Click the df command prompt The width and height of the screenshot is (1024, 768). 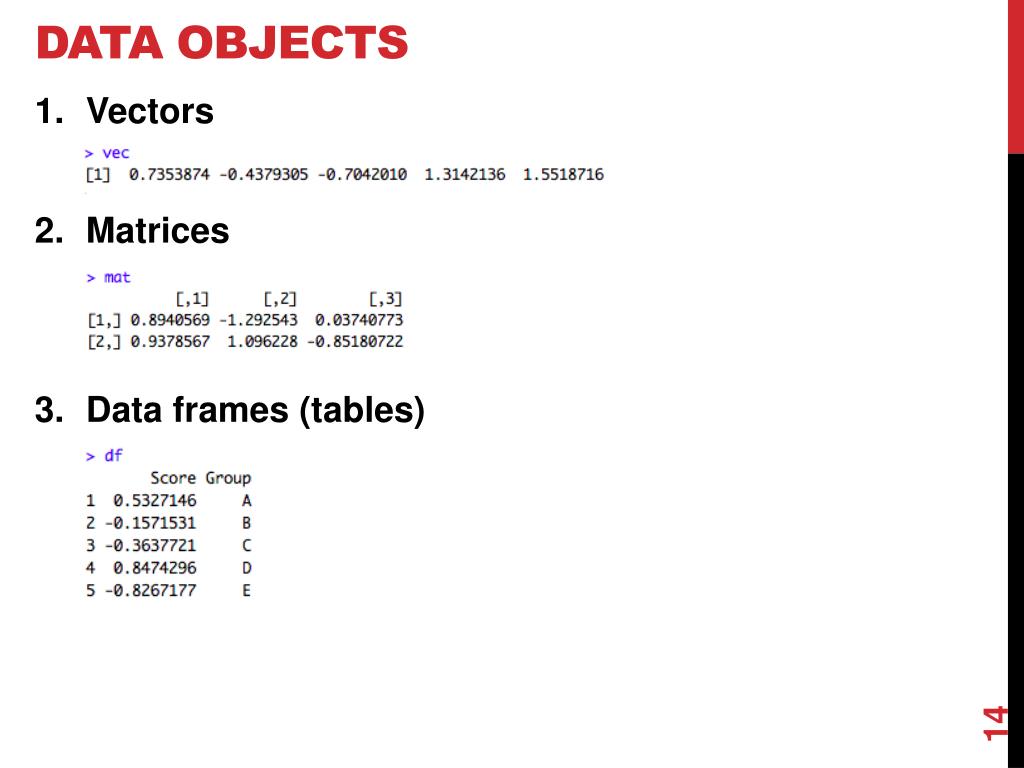click(104, 455)
